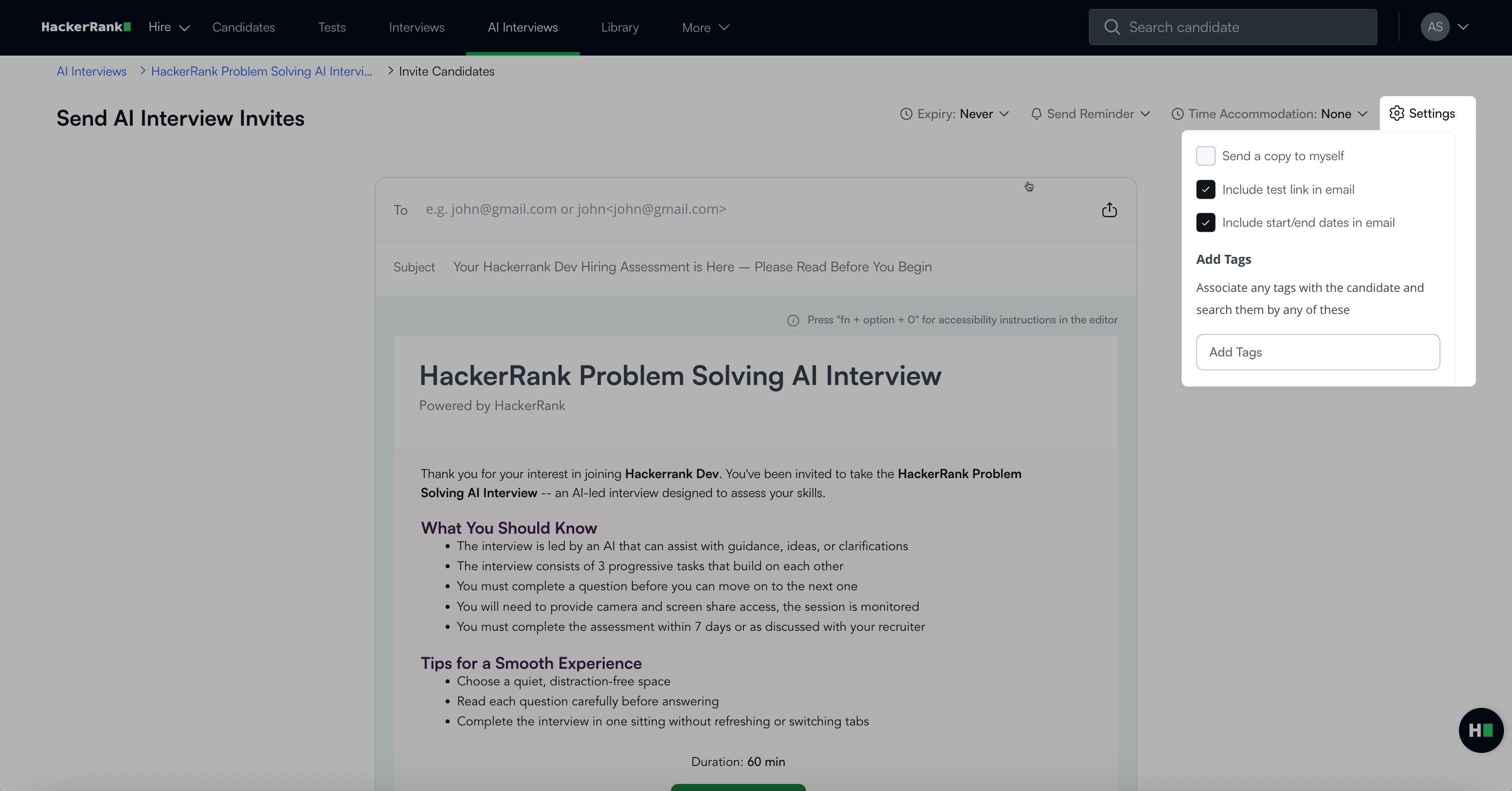Click the bullet about 3 progressive tasks
This screenshot has width=1512, height=791.
650,566
